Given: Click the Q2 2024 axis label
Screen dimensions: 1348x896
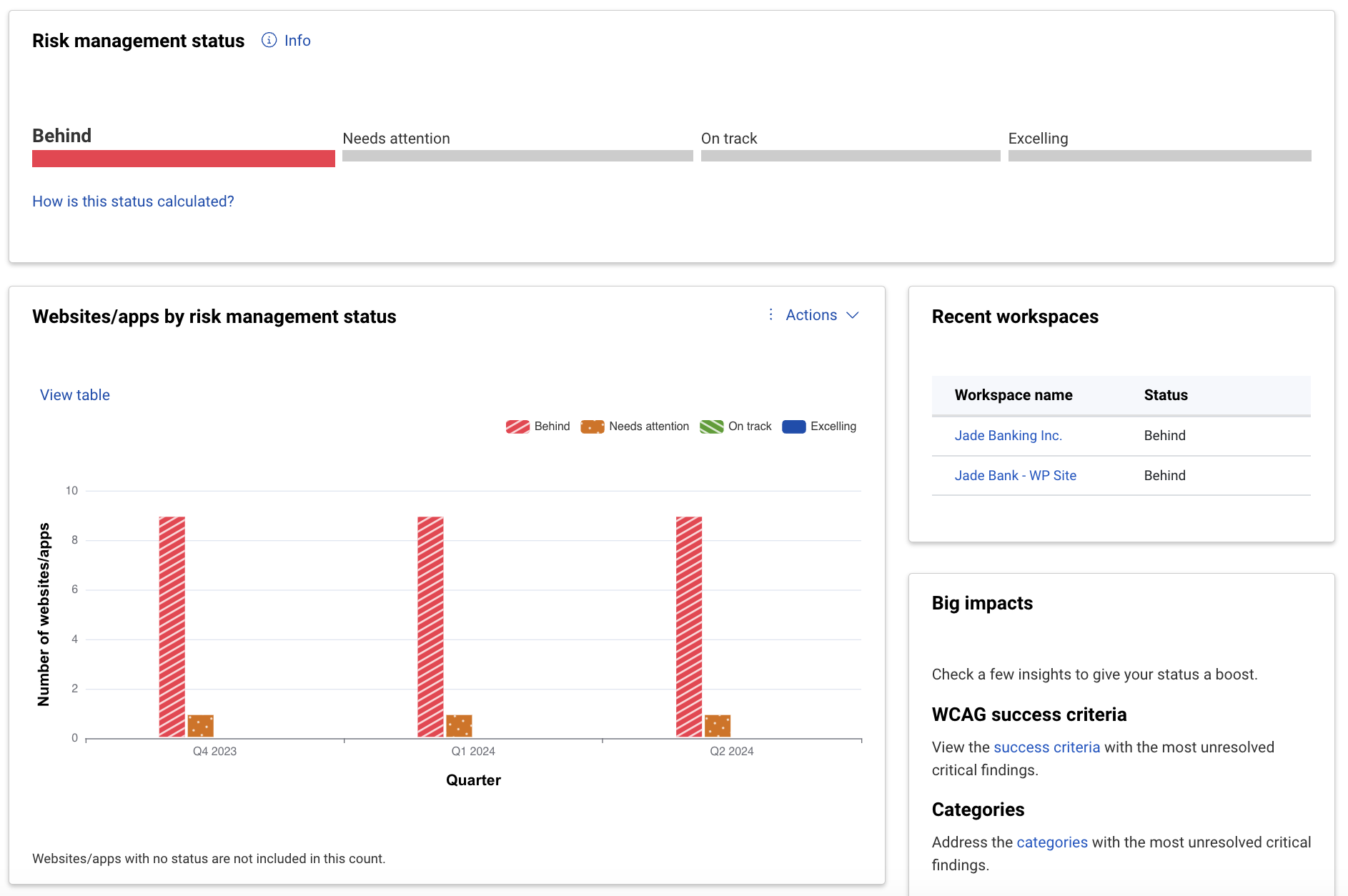Looking at the screenshot, I should point(731,751).
